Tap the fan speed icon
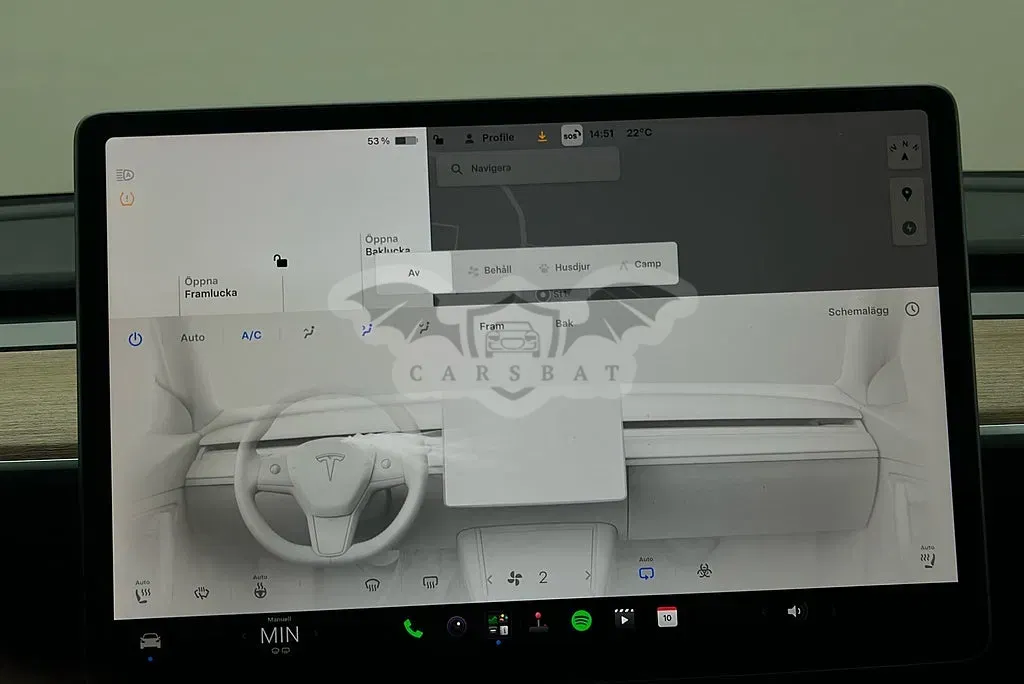This screenshot has width=1024, height=684. tap(515, 578)
